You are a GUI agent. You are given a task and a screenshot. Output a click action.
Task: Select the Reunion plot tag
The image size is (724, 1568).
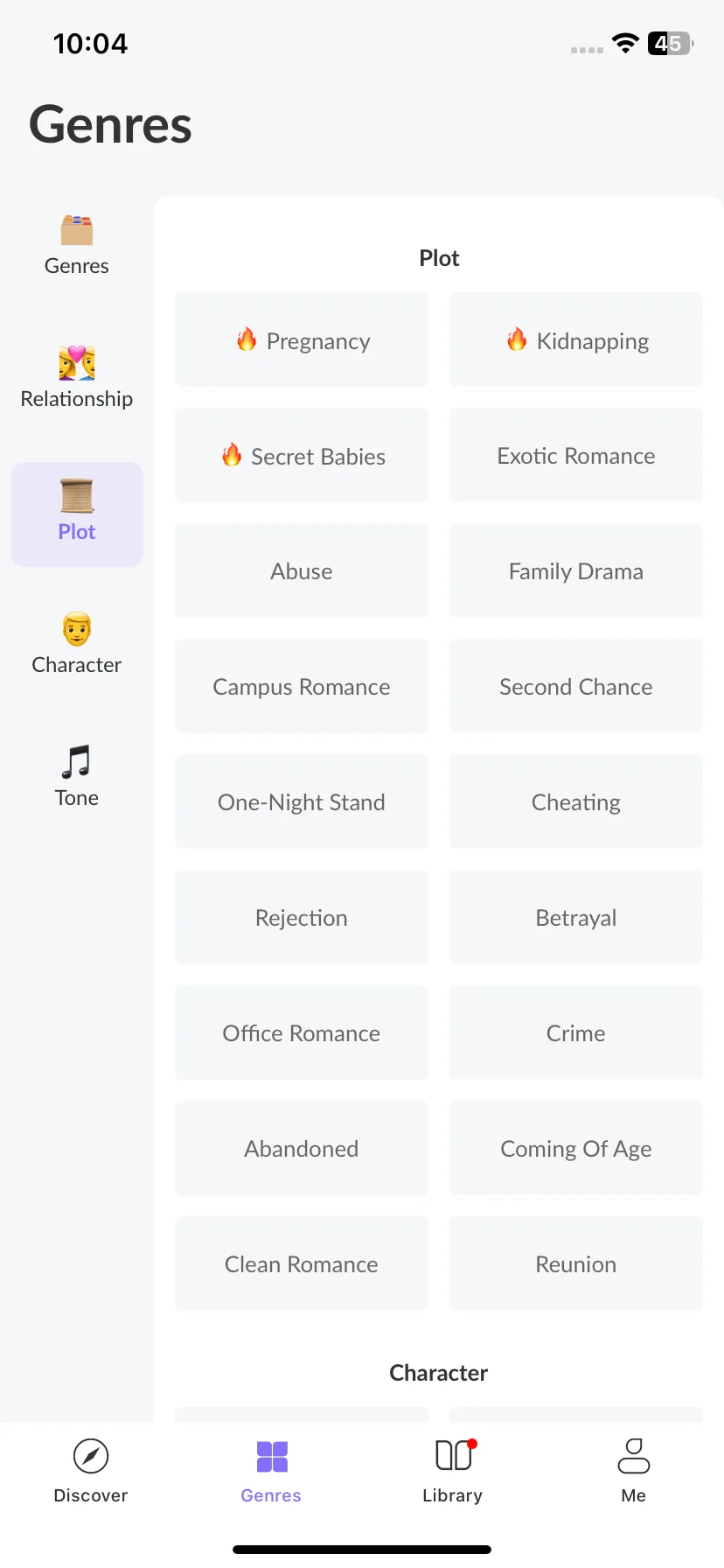pyautogui.click(x=576, y=1263)
